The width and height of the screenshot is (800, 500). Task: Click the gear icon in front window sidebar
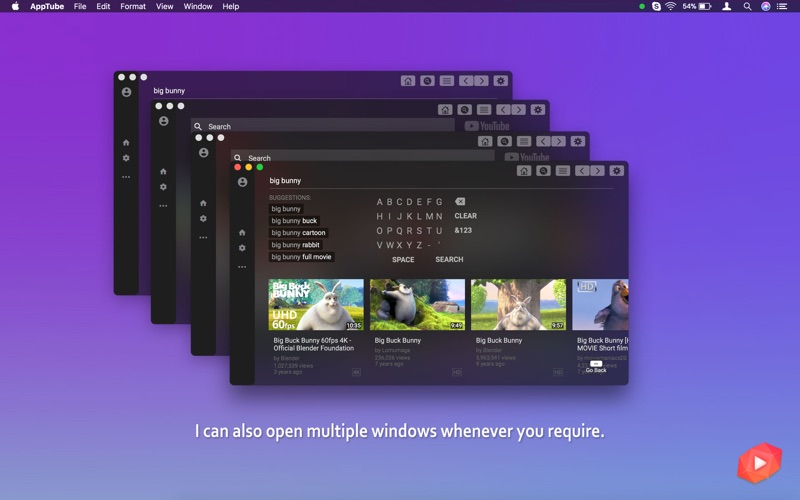(242, 248)
